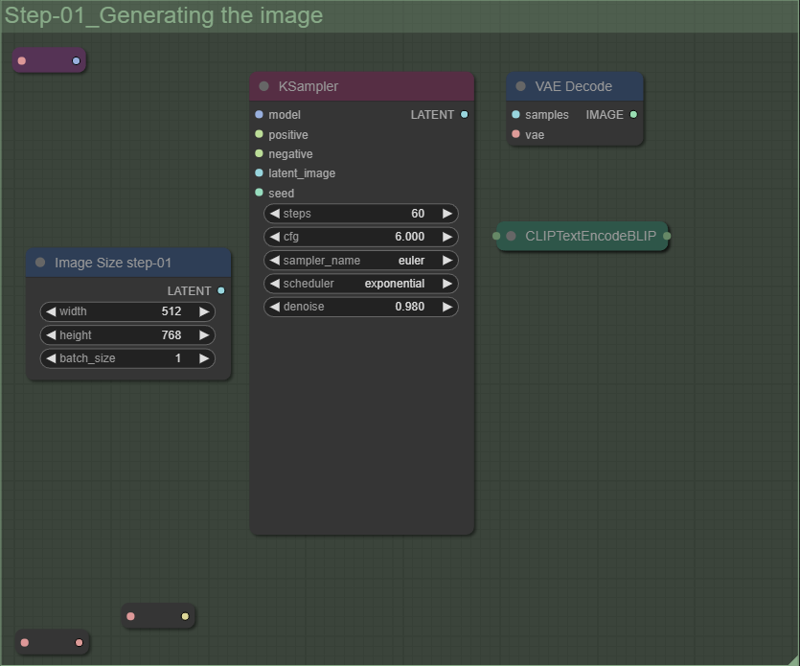Click pink input dot of reroute with yellow output
Image resolution: width=800 pixels, height=666 pixels.
131,616
